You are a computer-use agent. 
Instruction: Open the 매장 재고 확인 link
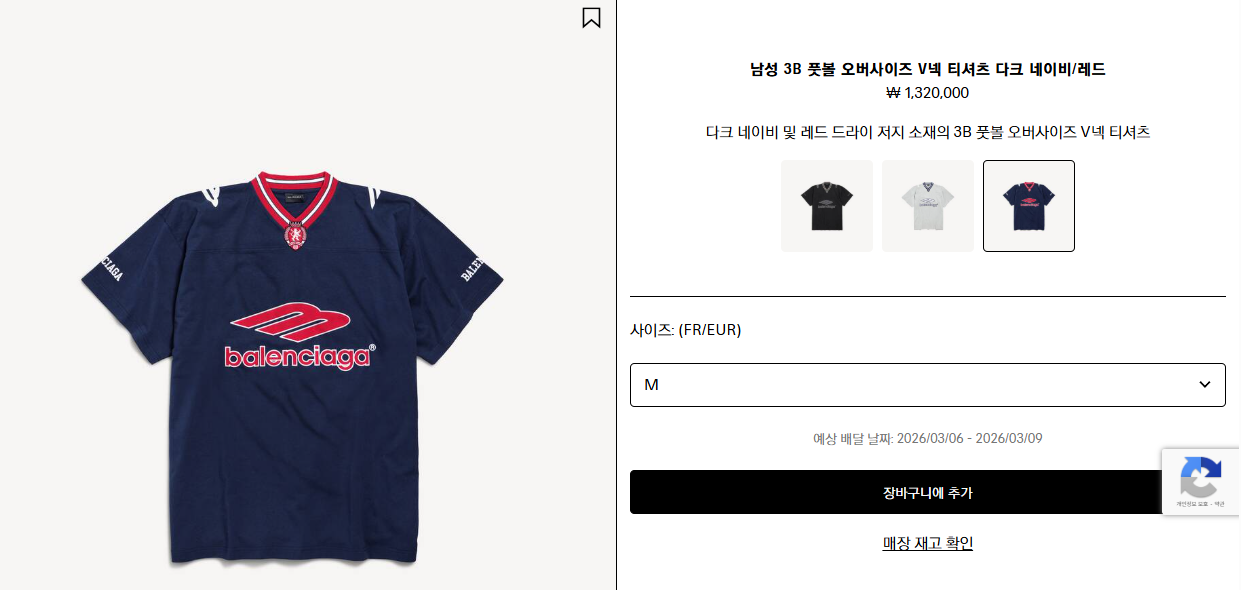[x=927, y=543]
